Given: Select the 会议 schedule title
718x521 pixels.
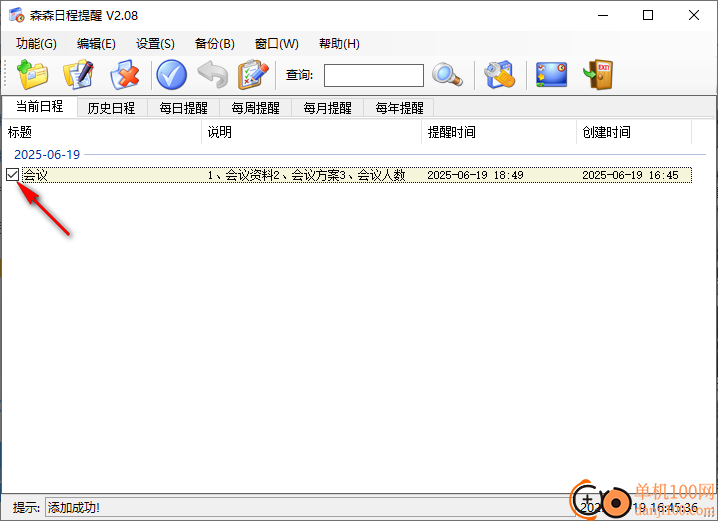Looking at the screenshot, I should pyautogui.click(x=36, y=175).
